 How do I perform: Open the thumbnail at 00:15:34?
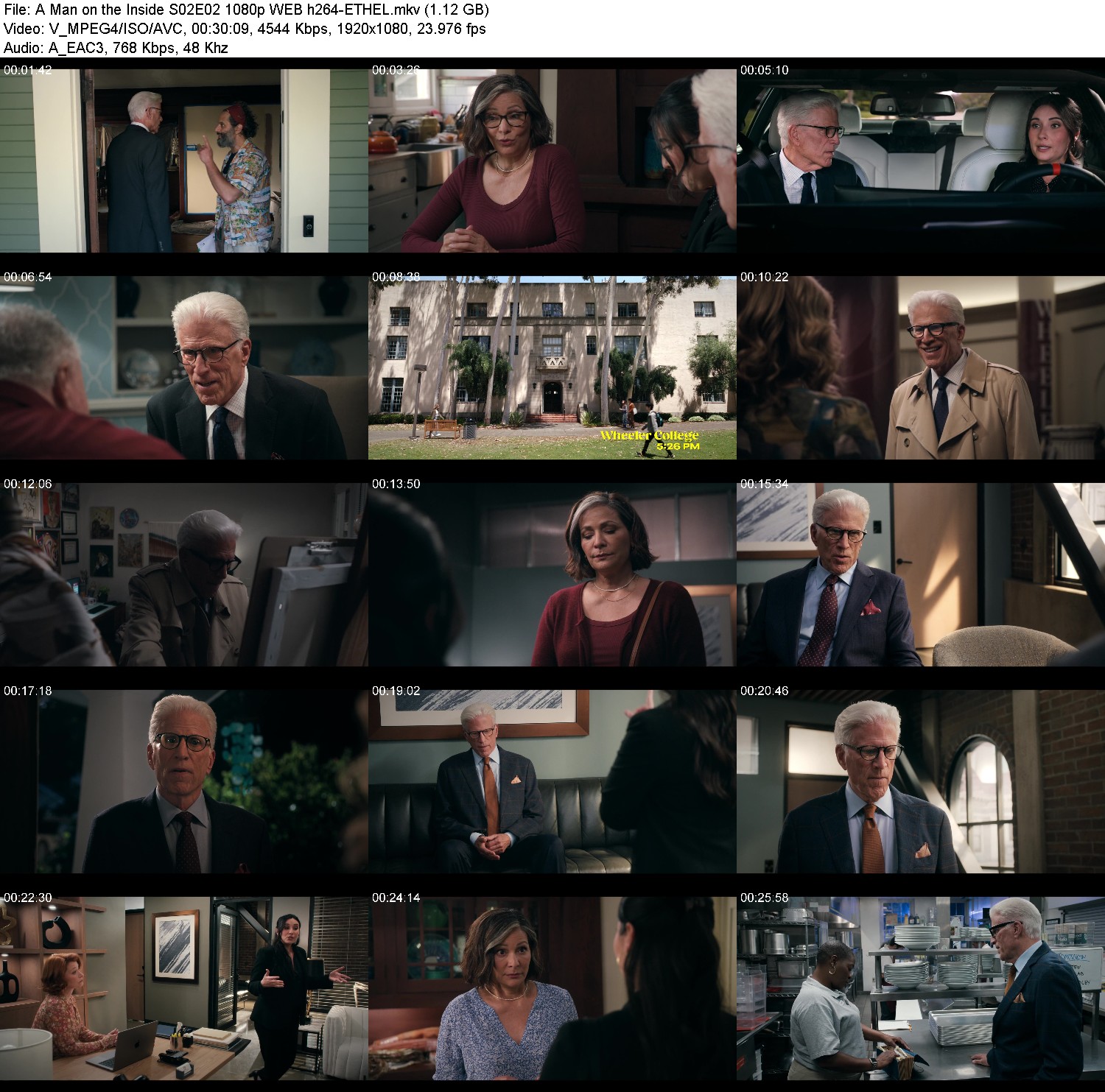click(921, 574)
